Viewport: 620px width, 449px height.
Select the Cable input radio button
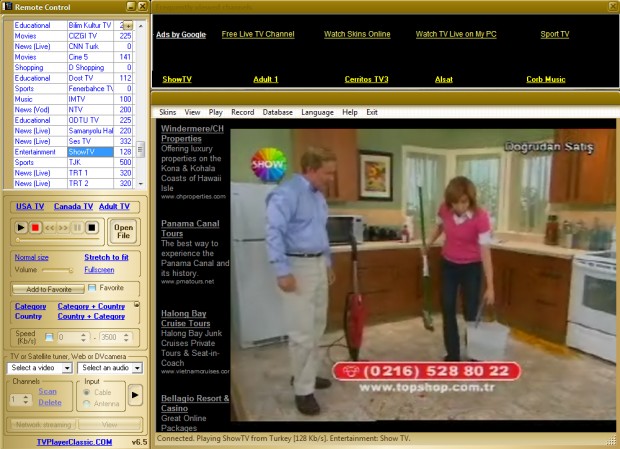(x=87, y=392)
